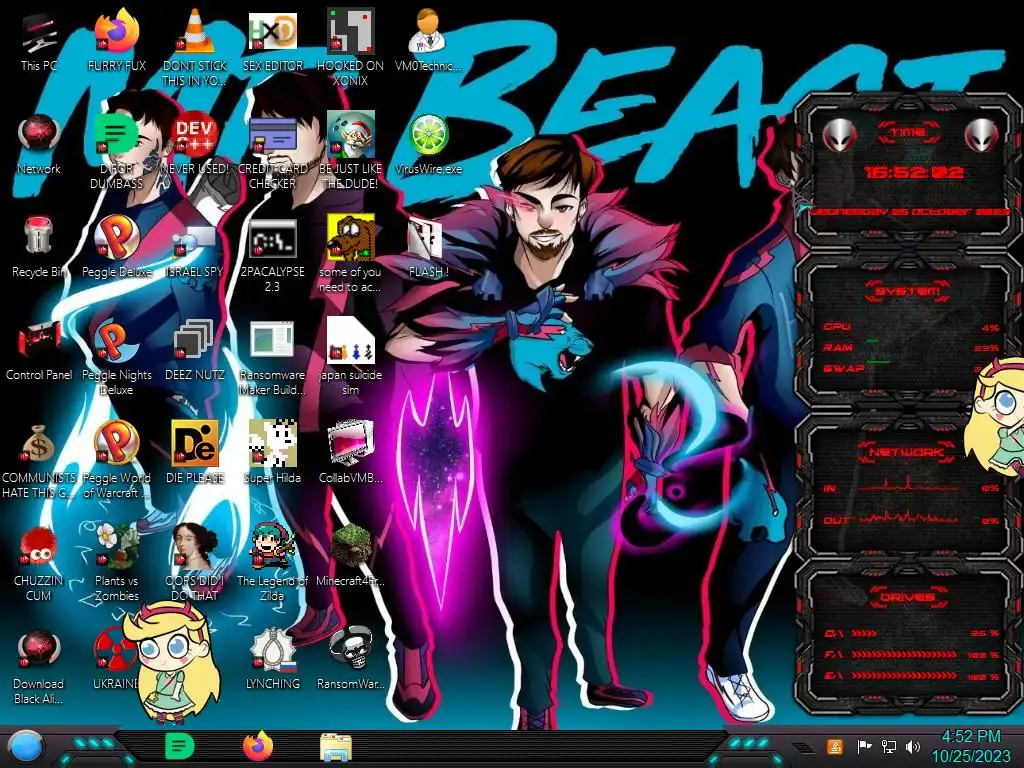Click the F:\ drive usage bar
The width and height of the screenshot is (1024, 768).
click(912, 654)
